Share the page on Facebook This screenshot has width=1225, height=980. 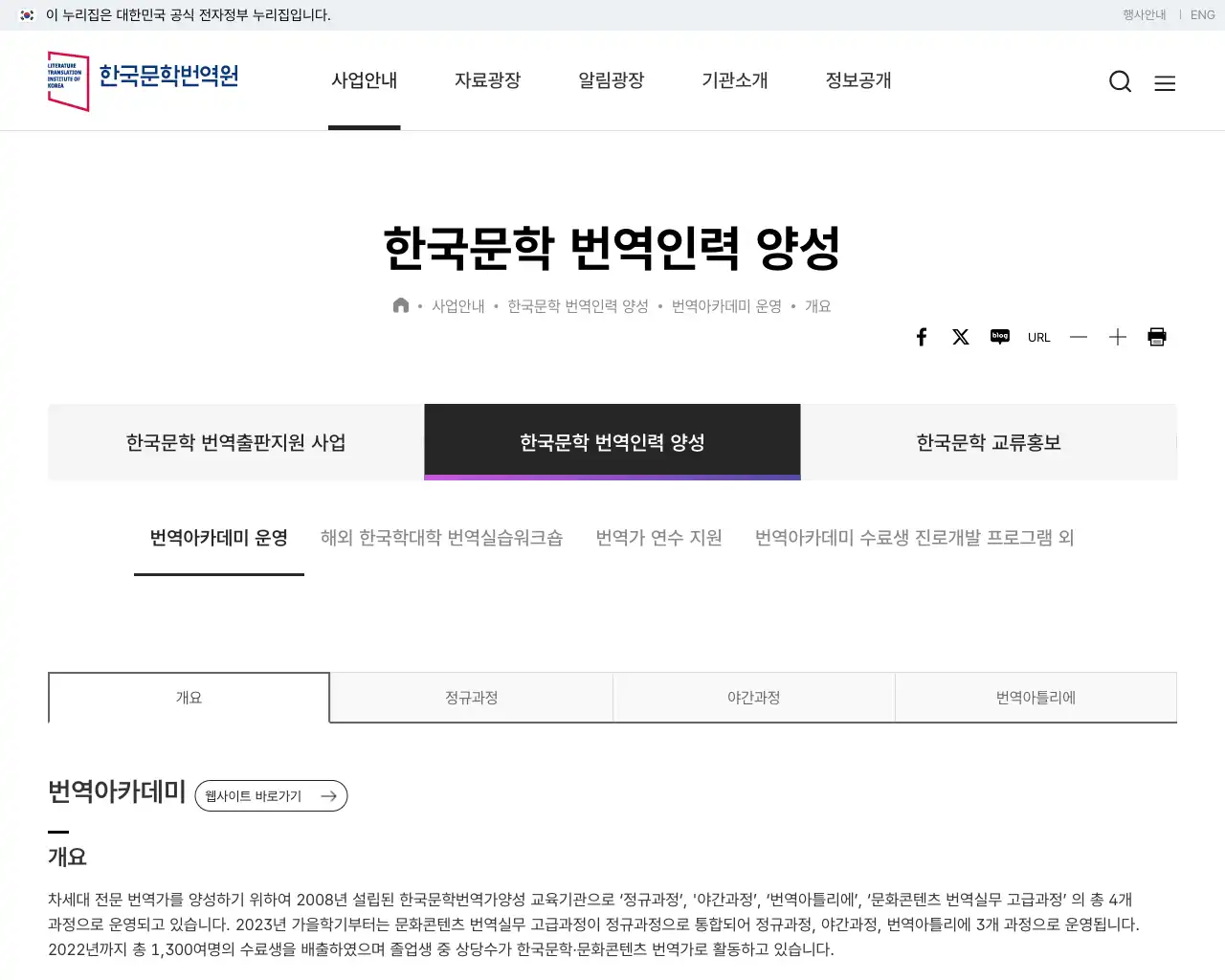tap(921, 337)
